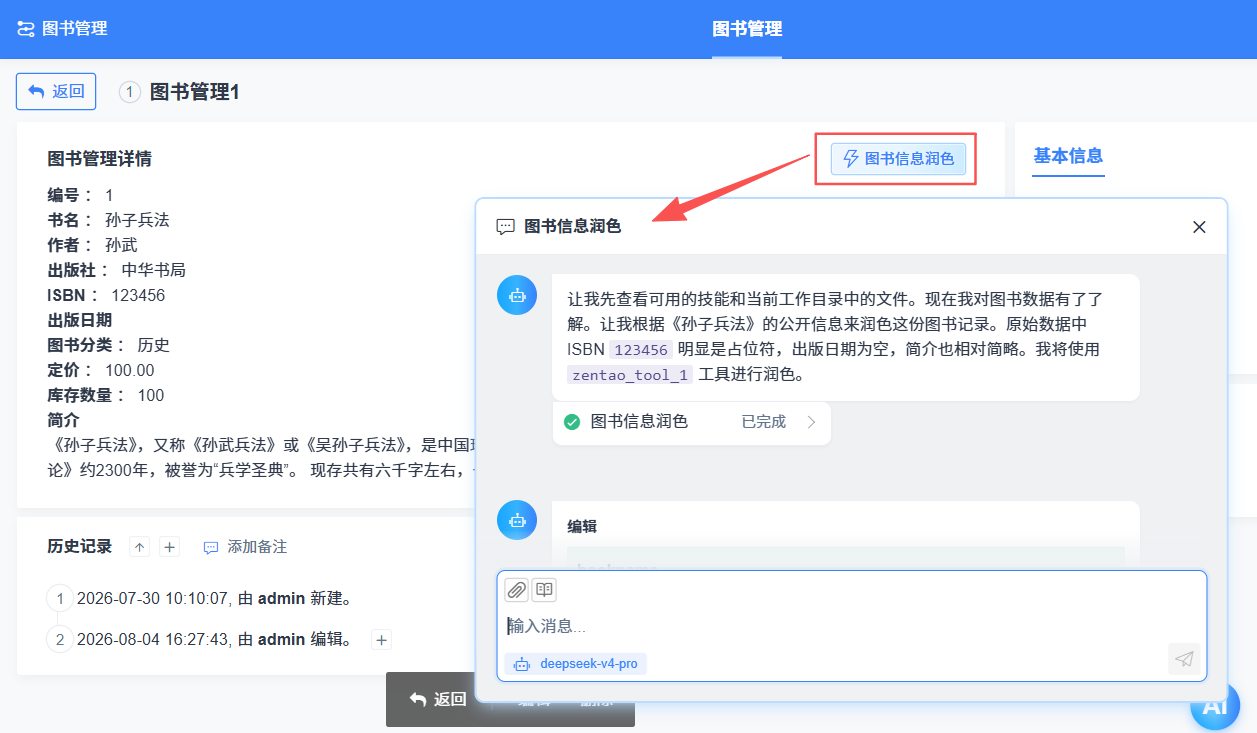
Task: Click the zentao_tool_1 code tag
Action: point(629,375)
